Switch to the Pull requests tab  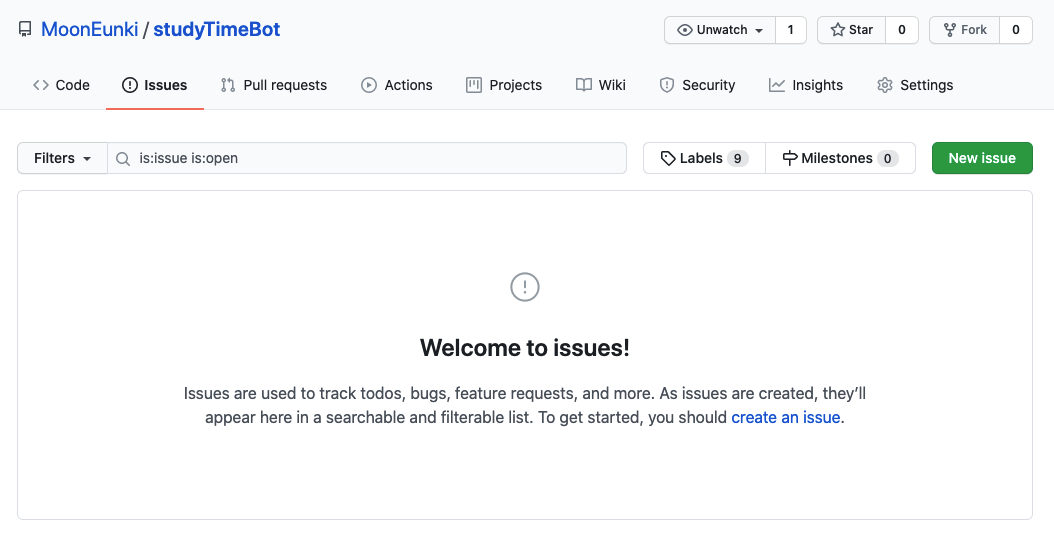(x=274, y=85)
